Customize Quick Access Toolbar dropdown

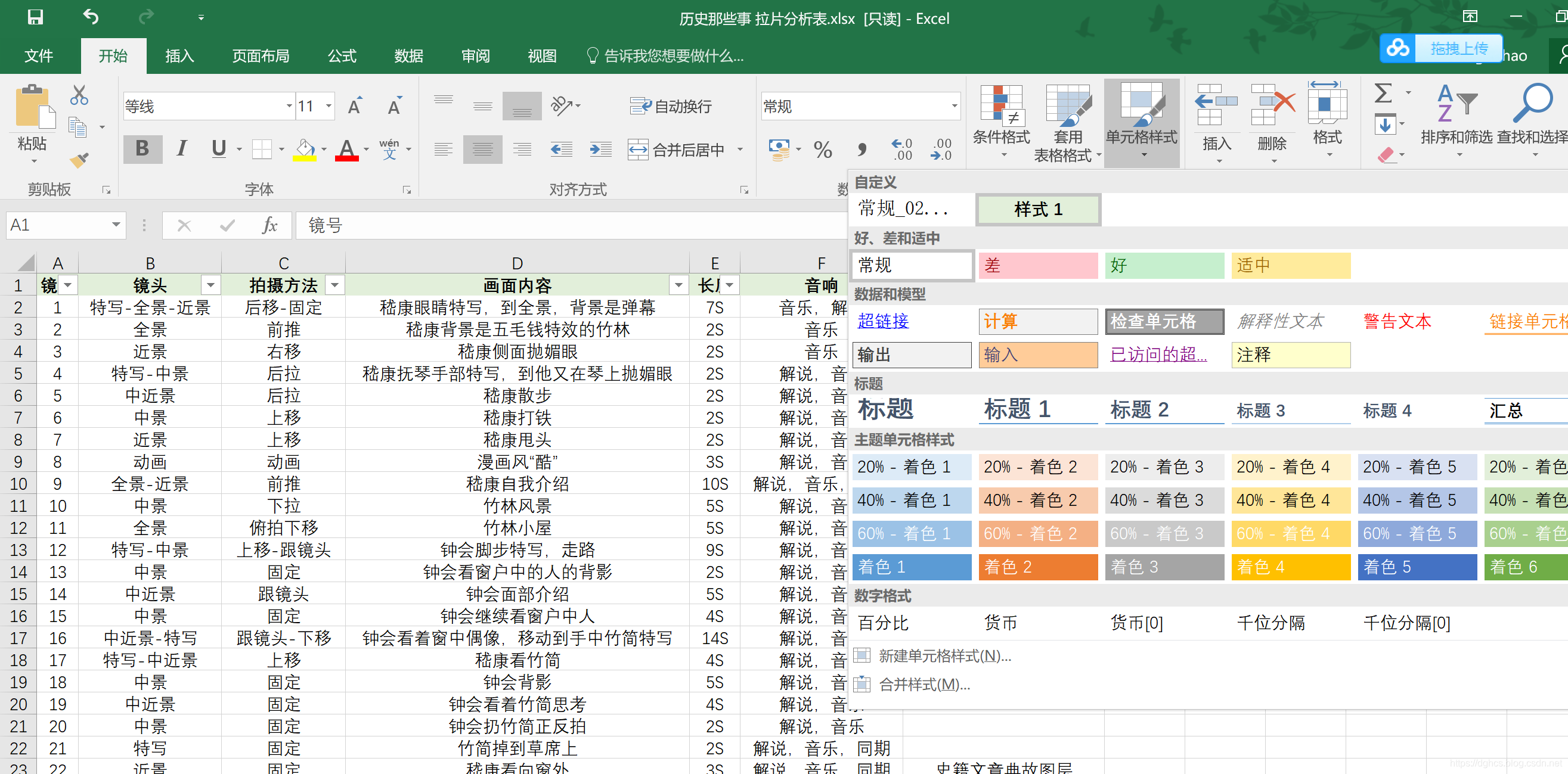click(x=201, y=18)
